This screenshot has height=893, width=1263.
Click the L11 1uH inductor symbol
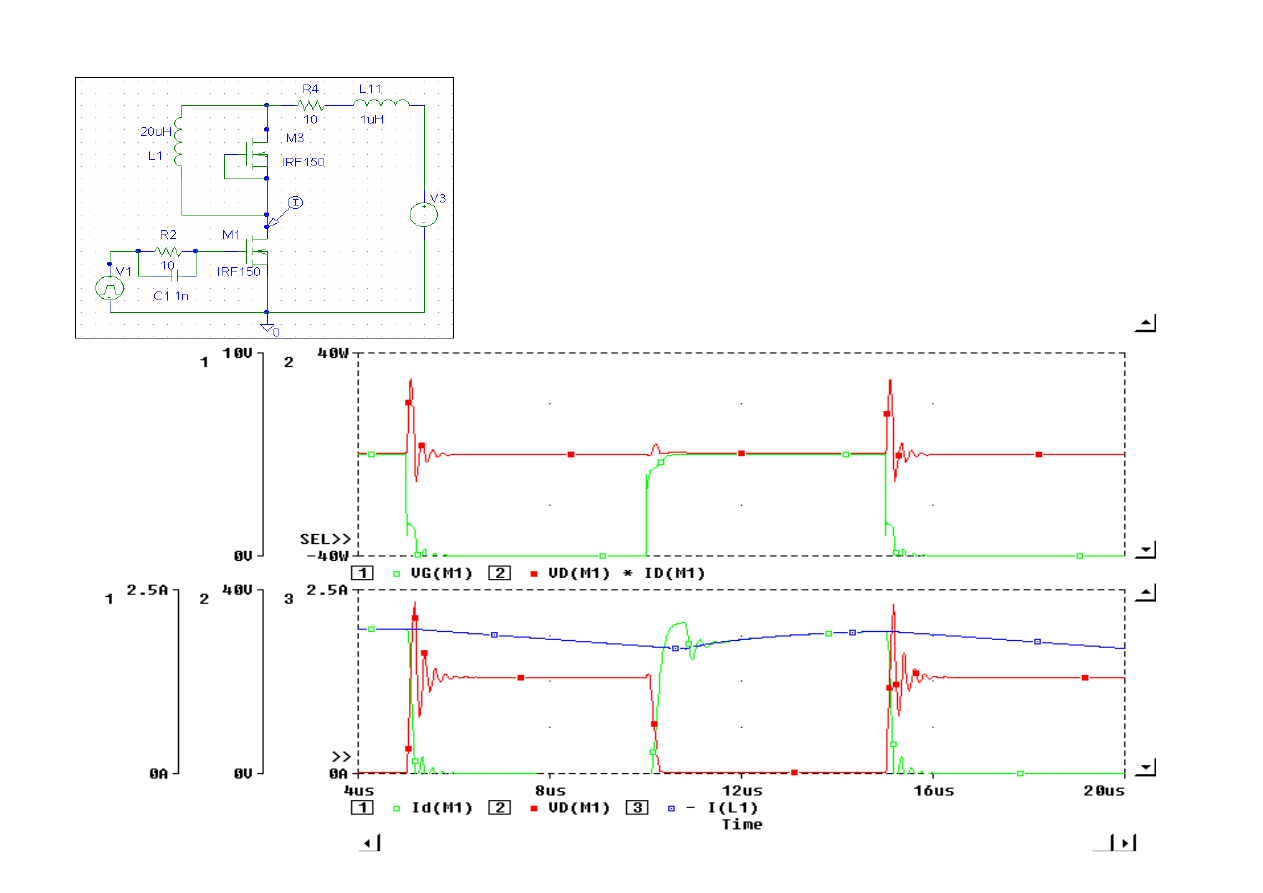click(x=381, y=104)
